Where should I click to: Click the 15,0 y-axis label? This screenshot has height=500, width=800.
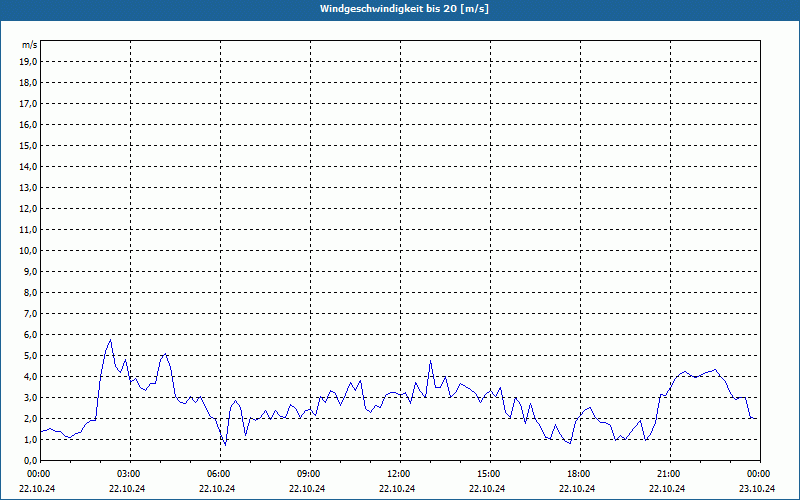pyautogui.click(x=28, y=145)
